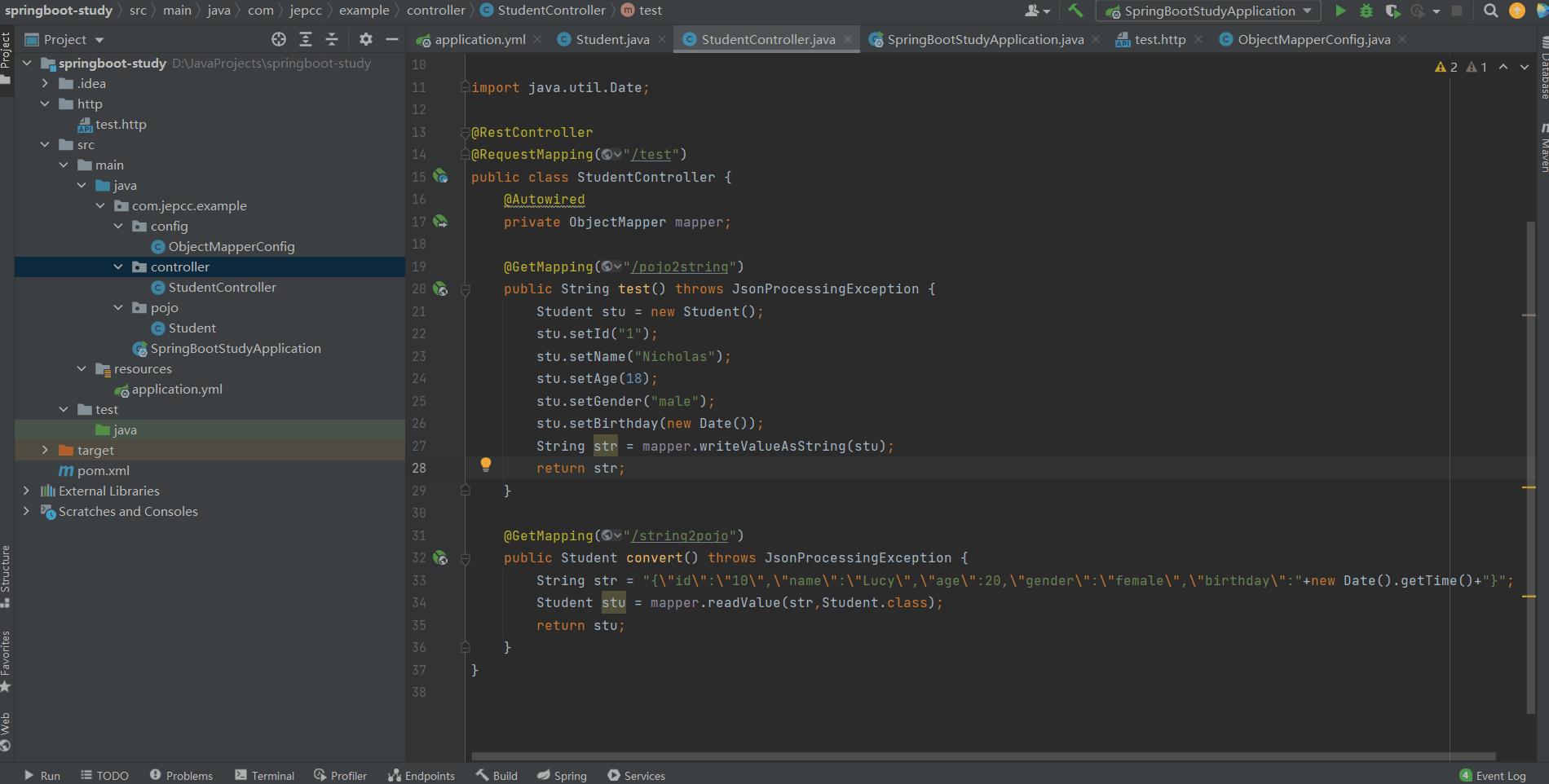Click the gutter bean icon on line 15
The height and width of the screenshot is (784, 1549).
[x=440, y=176]
